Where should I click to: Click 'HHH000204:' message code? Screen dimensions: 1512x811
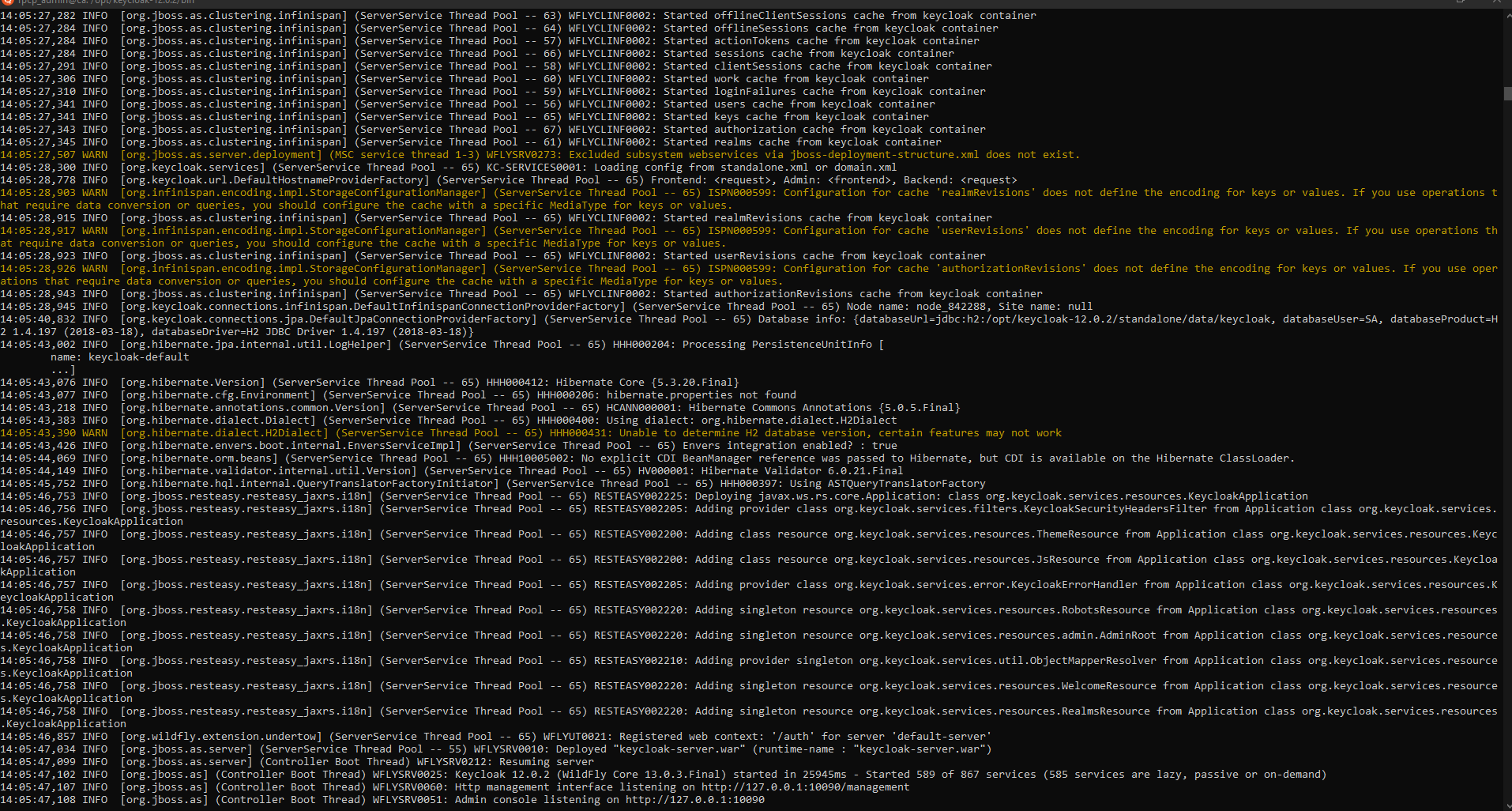click(x=645, y=344)
